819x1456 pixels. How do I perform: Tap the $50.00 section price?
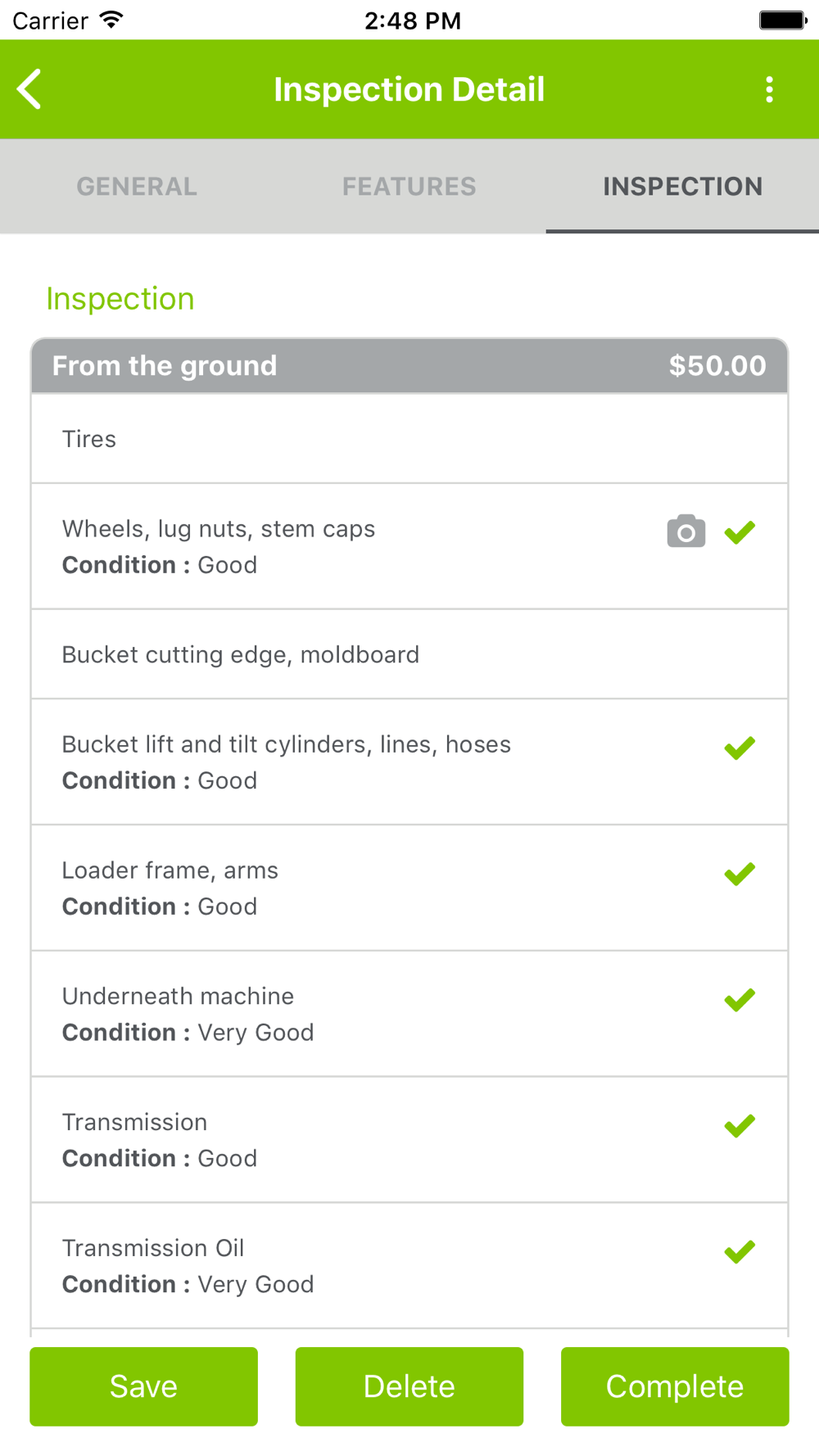717,366
